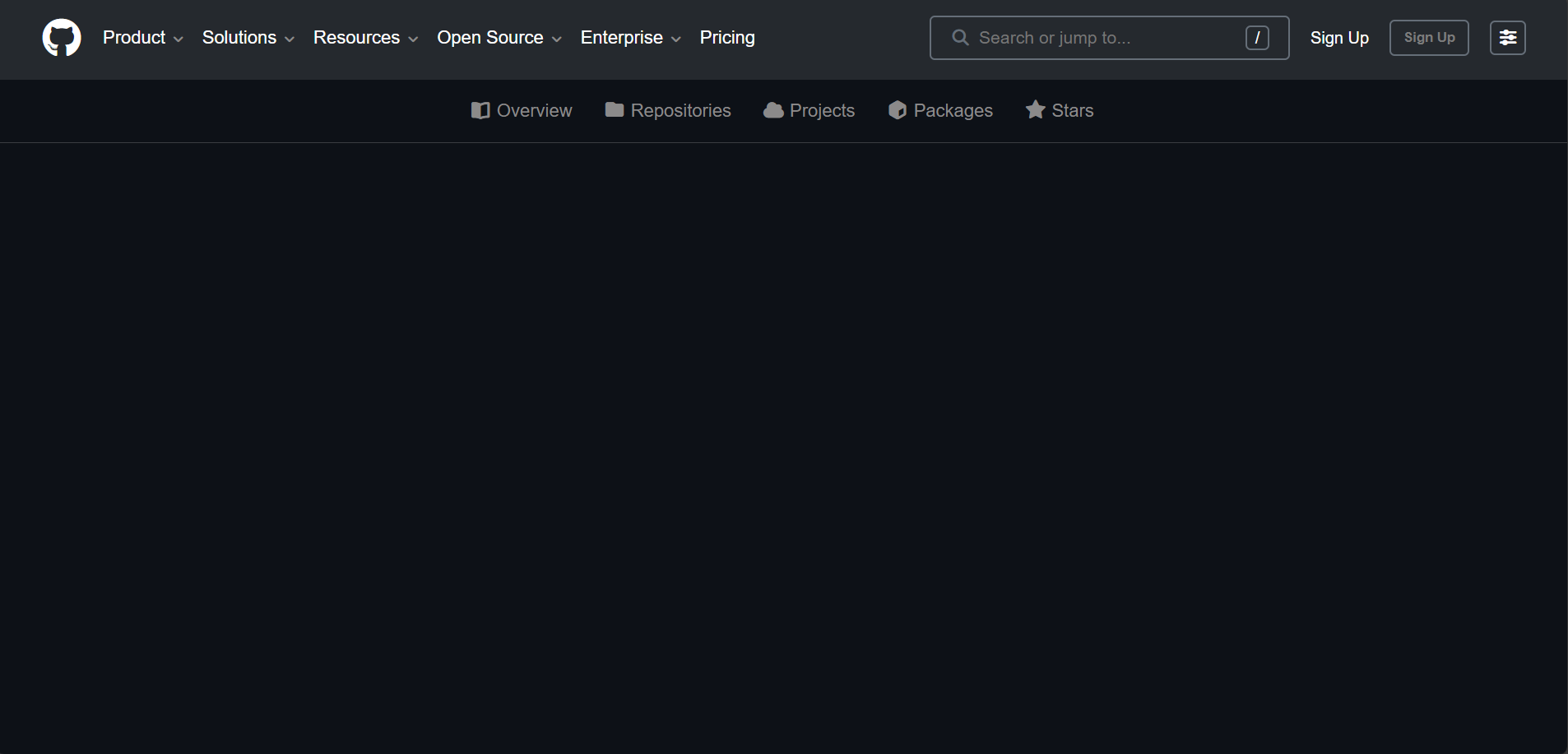Viewport: 1568px width, 754px height.
Task: Open the Pricing page
Action: click(x=727, y=37)
